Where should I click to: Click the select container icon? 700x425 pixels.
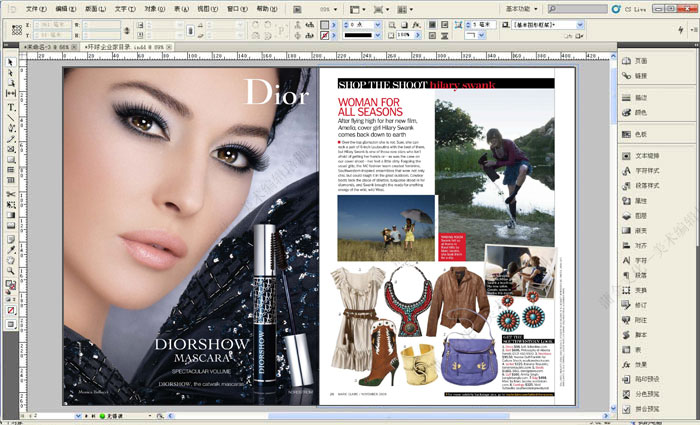(298, 25)
